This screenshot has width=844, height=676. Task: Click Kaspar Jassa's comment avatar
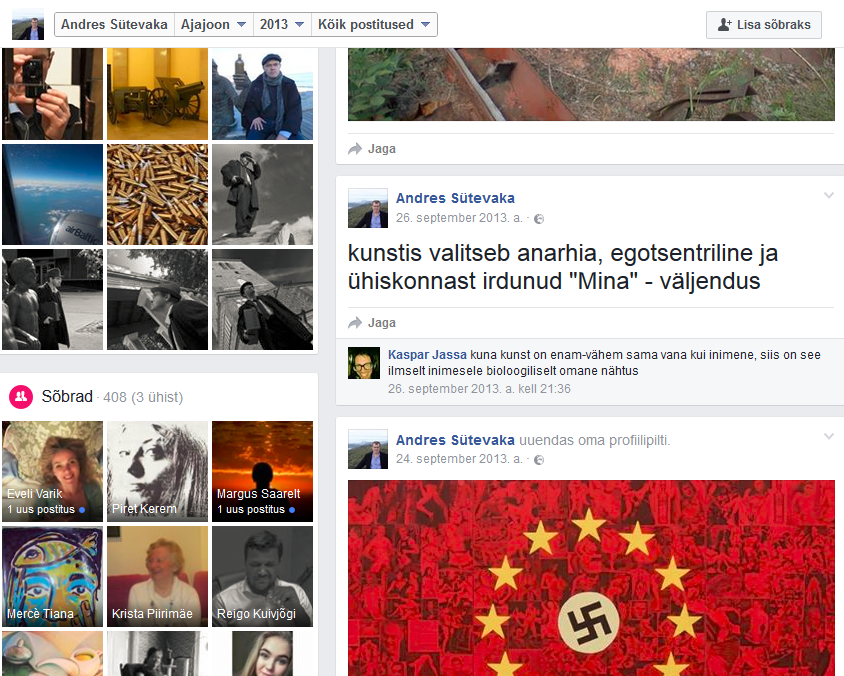pos(363,363)
